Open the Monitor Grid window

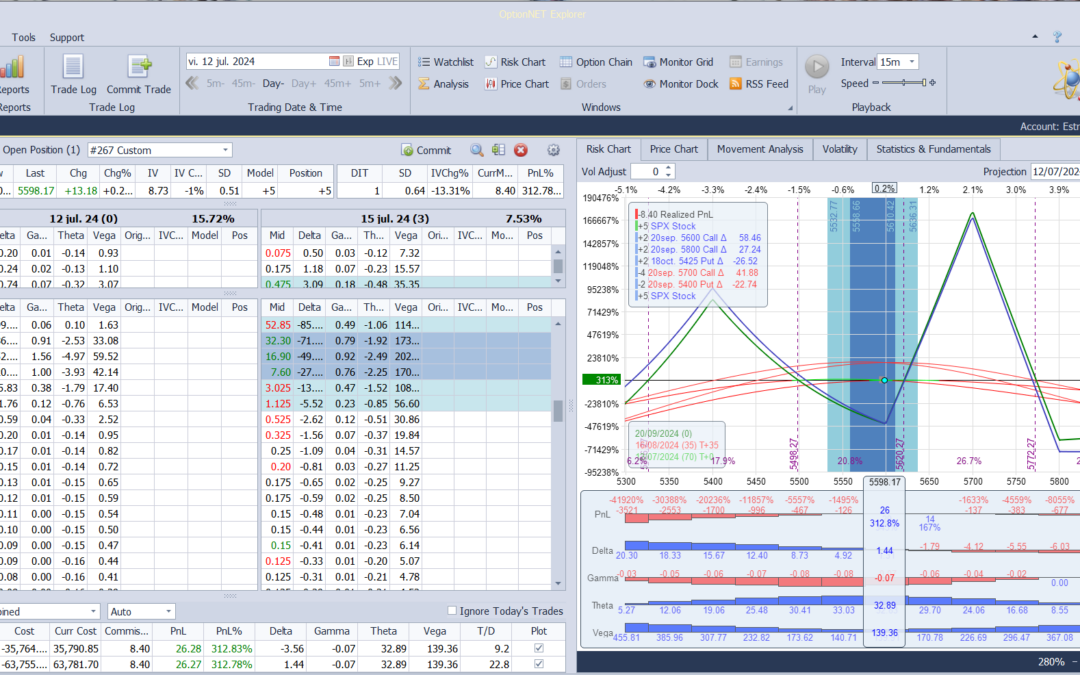[x=678, y=62]
